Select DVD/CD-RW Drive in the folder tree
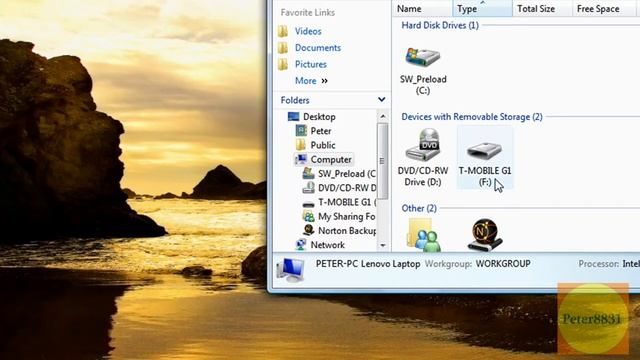This screenshot has height=360, width=640. point(347,188)
